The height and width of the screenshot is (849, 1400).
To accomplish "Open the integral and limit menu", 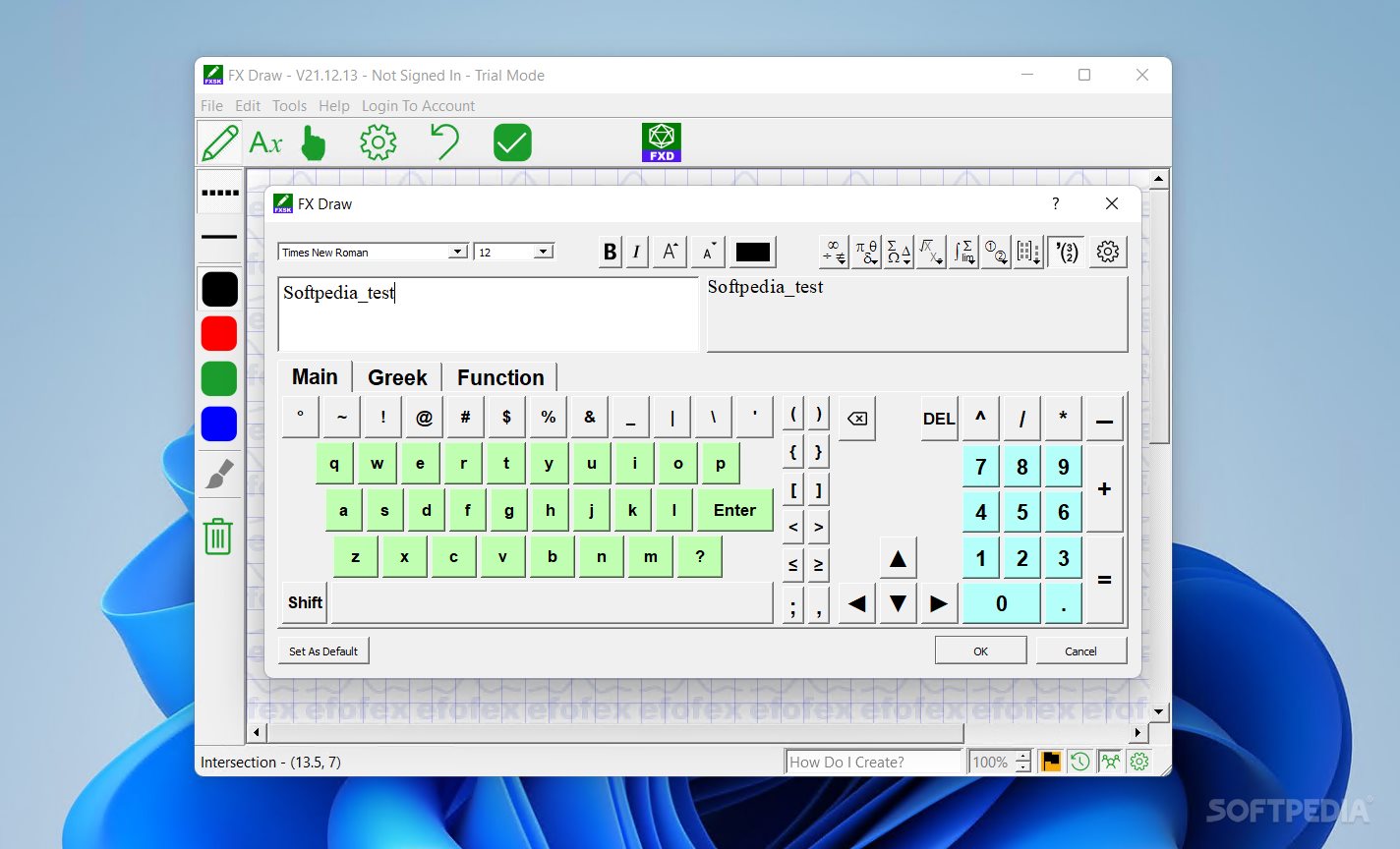I will [x=963, y=253].
